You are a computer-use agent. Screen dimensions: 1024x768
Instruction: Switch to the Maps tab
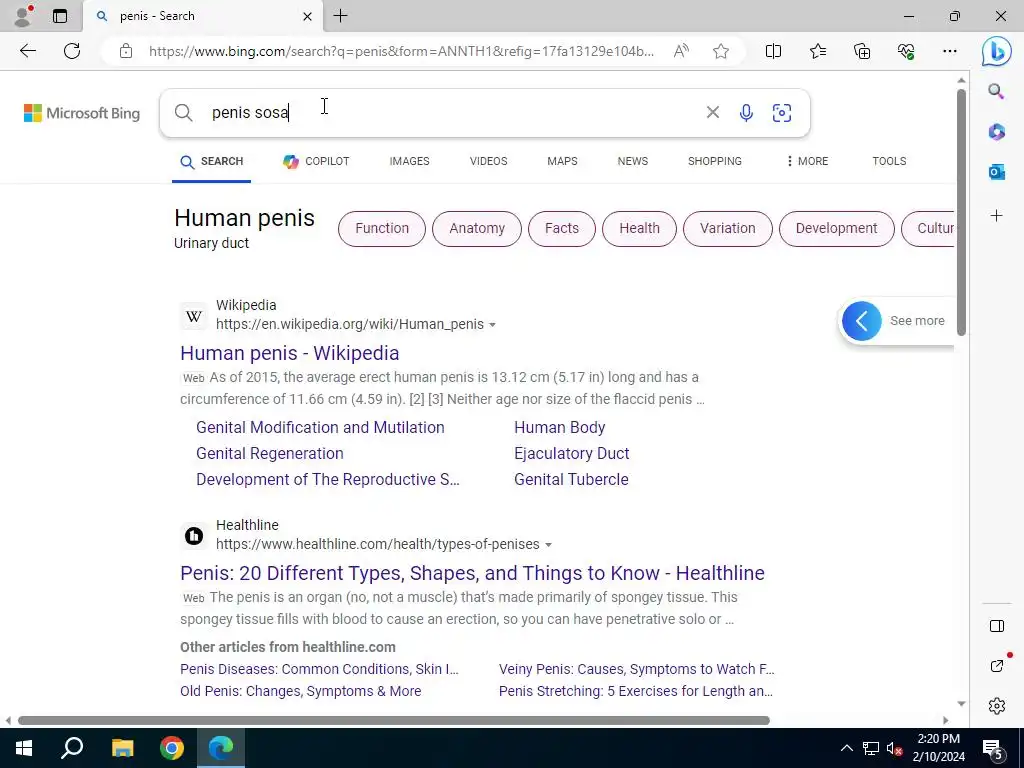click(x=562, y=161)
